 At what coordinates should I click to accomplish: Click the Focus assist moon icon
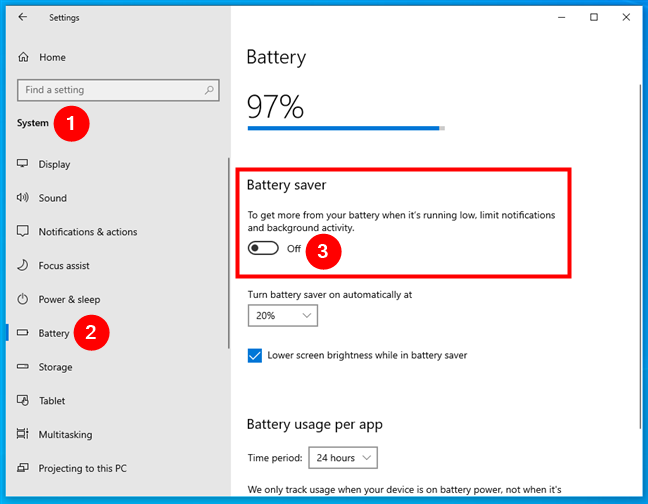coord(22,265)
